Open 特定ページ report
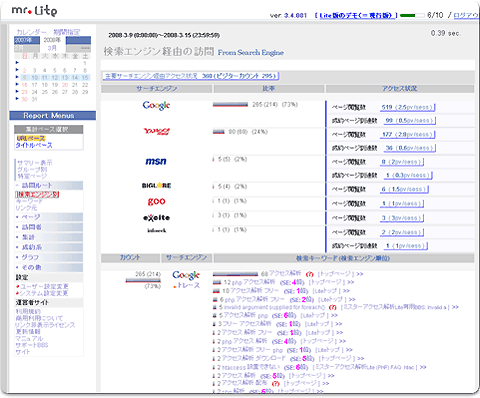The width and height of the screenshot is (480, 398). (x=32, y=176)
